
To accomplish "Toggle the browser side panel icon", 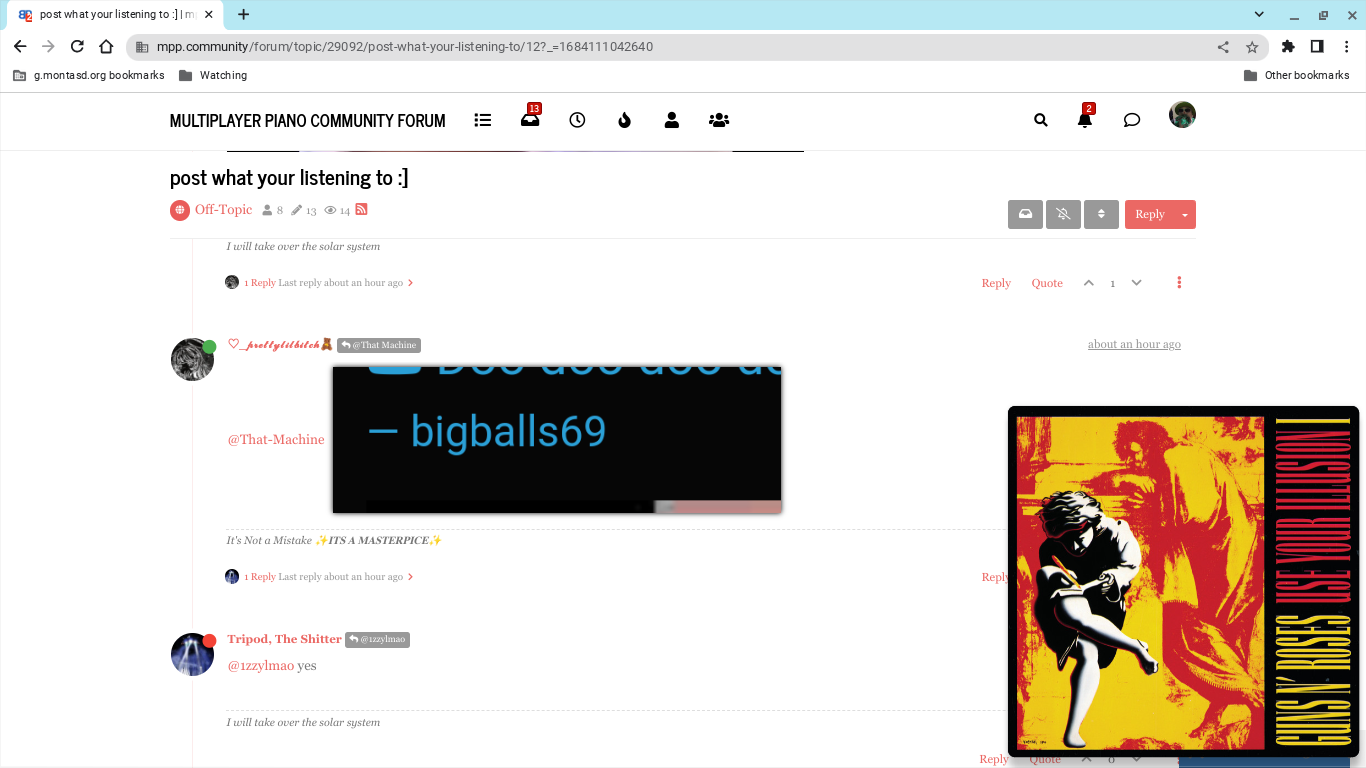I will (x=1317, y=46).
